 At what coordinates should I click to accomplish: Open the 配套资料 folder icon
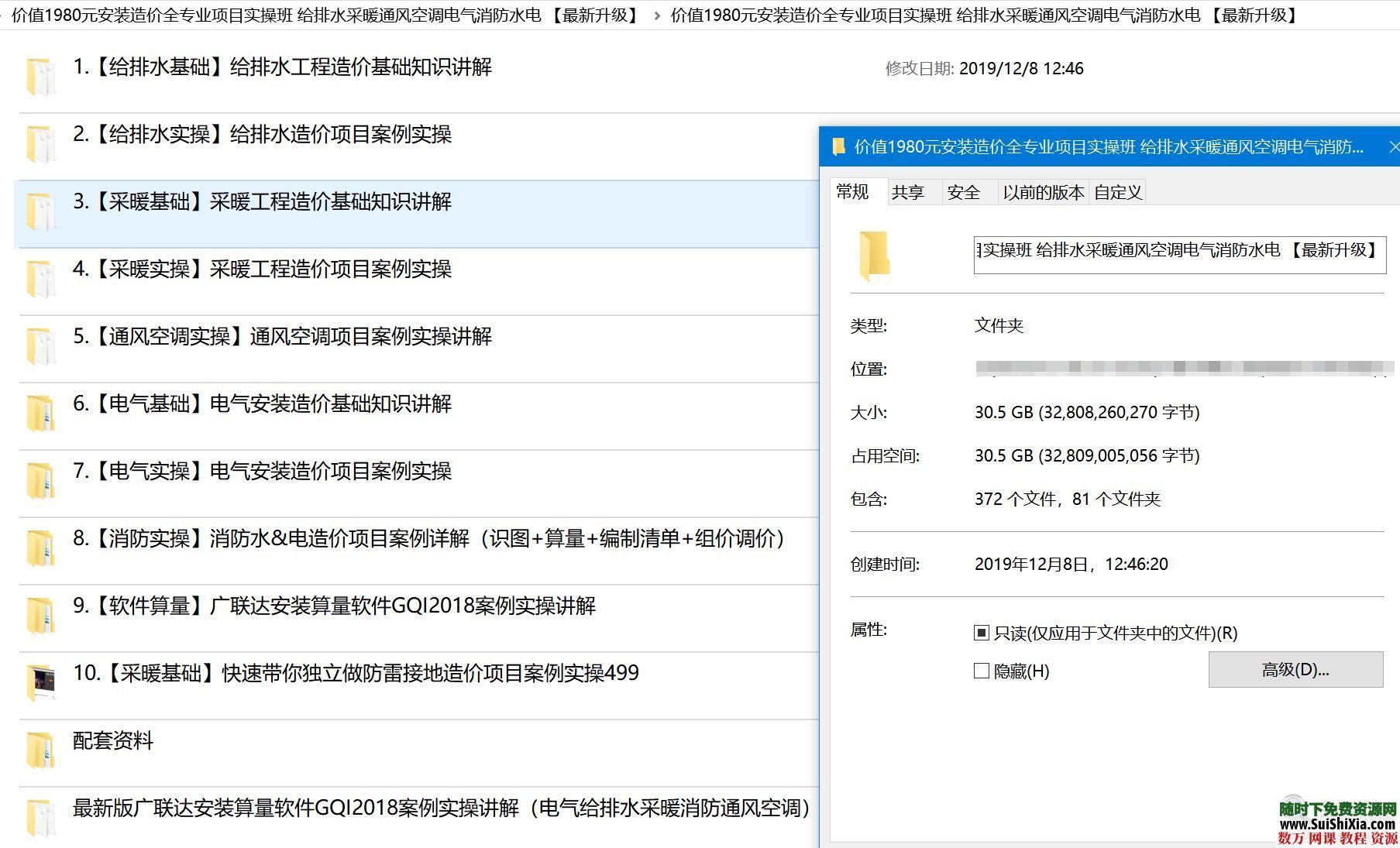coord(40,747)
